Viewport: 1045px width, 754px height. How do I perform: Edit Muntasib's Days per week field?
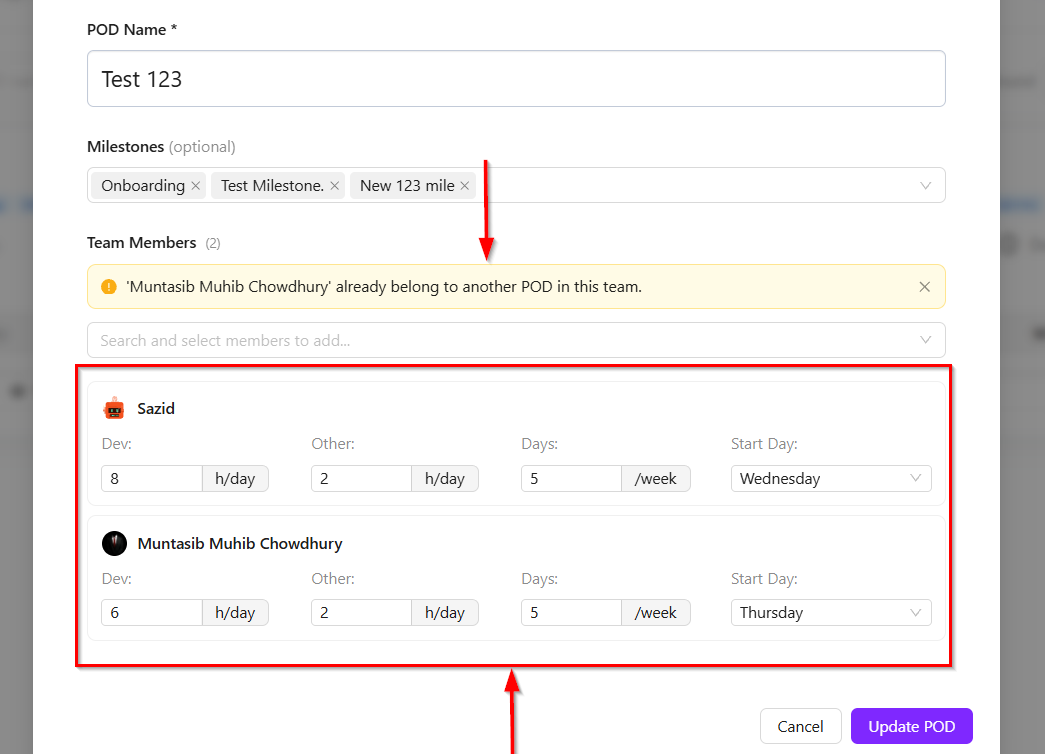pos(571,613)
